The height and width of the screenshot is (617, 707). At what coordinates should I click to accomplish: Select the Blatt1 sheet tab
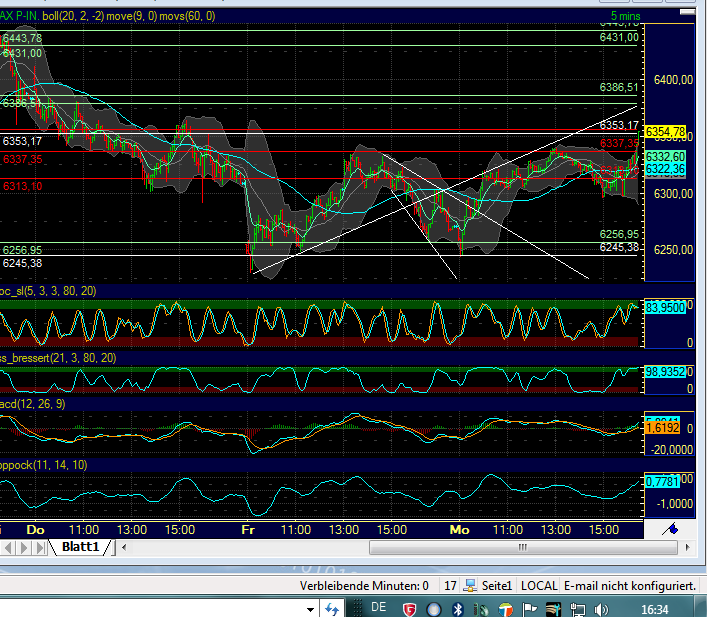pos(80,547)
